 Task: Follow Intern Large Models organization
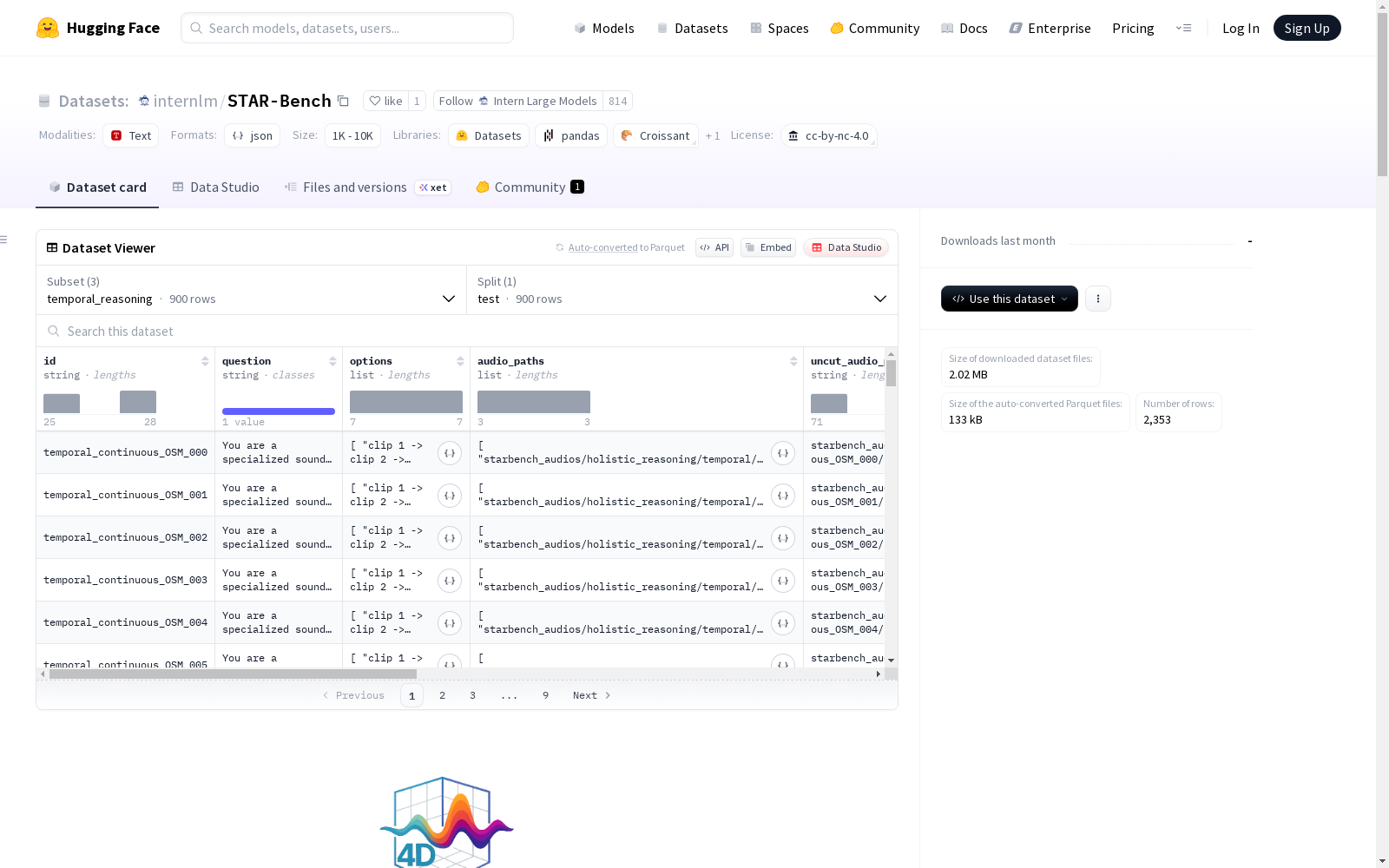(518, 101)
